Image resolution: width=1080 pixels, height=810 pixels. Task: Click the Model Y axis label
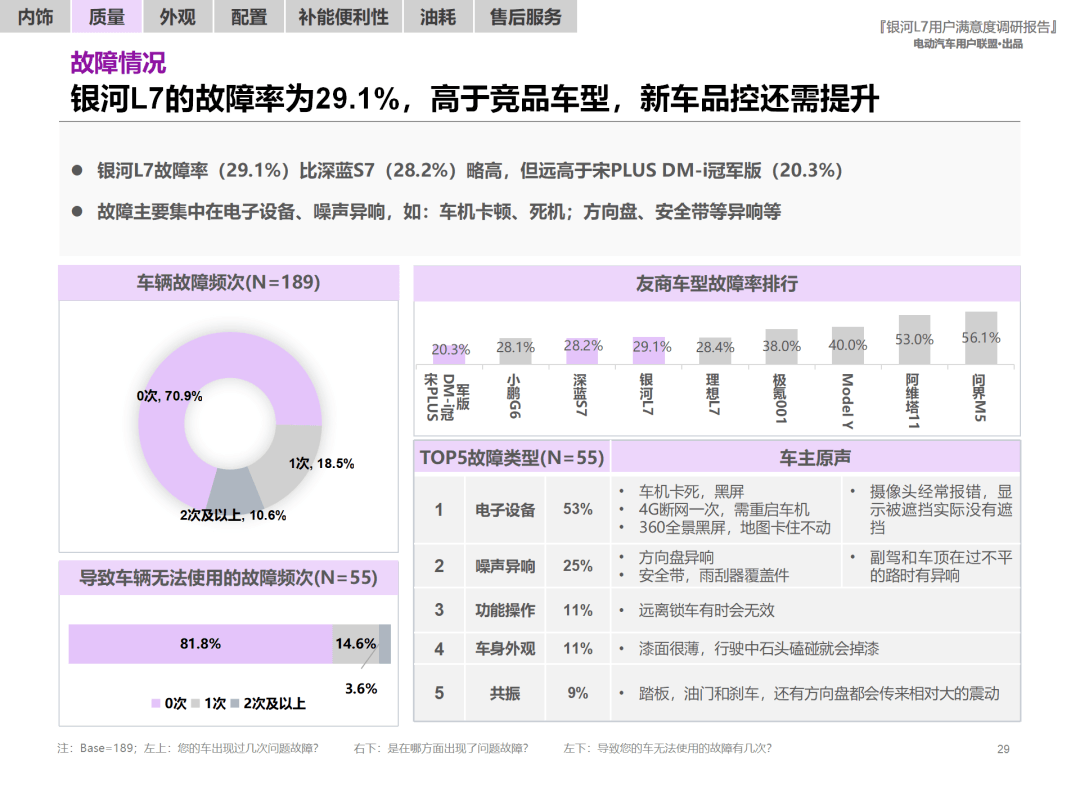click(x=847, y=401)
